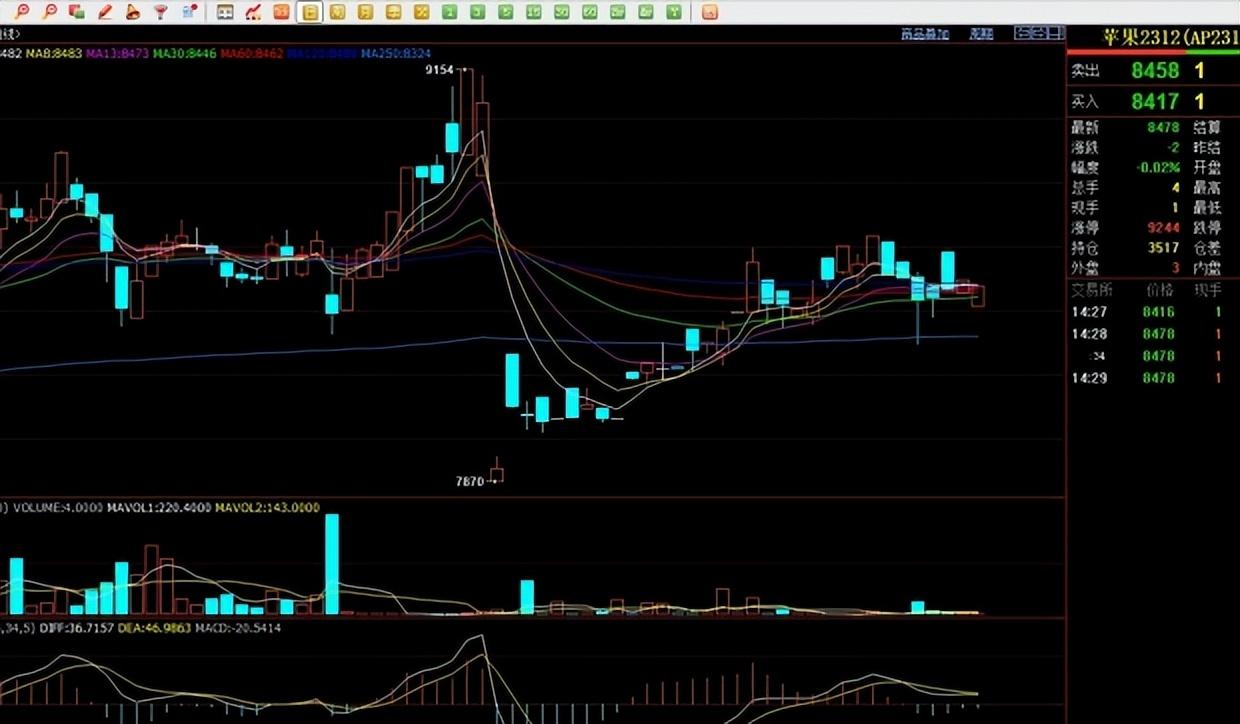Click the 商品叠加 overlay link
Screen dimensions: 1240x724
pos(925,33)
